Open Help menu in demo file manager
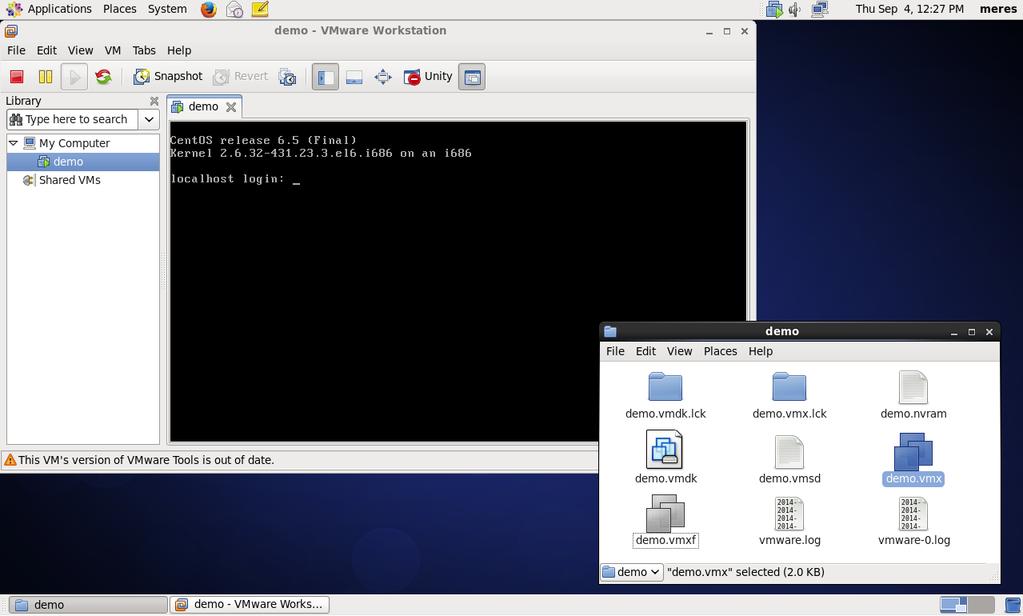The height and width of the screenshot is (616, 1023). point(761,351)
